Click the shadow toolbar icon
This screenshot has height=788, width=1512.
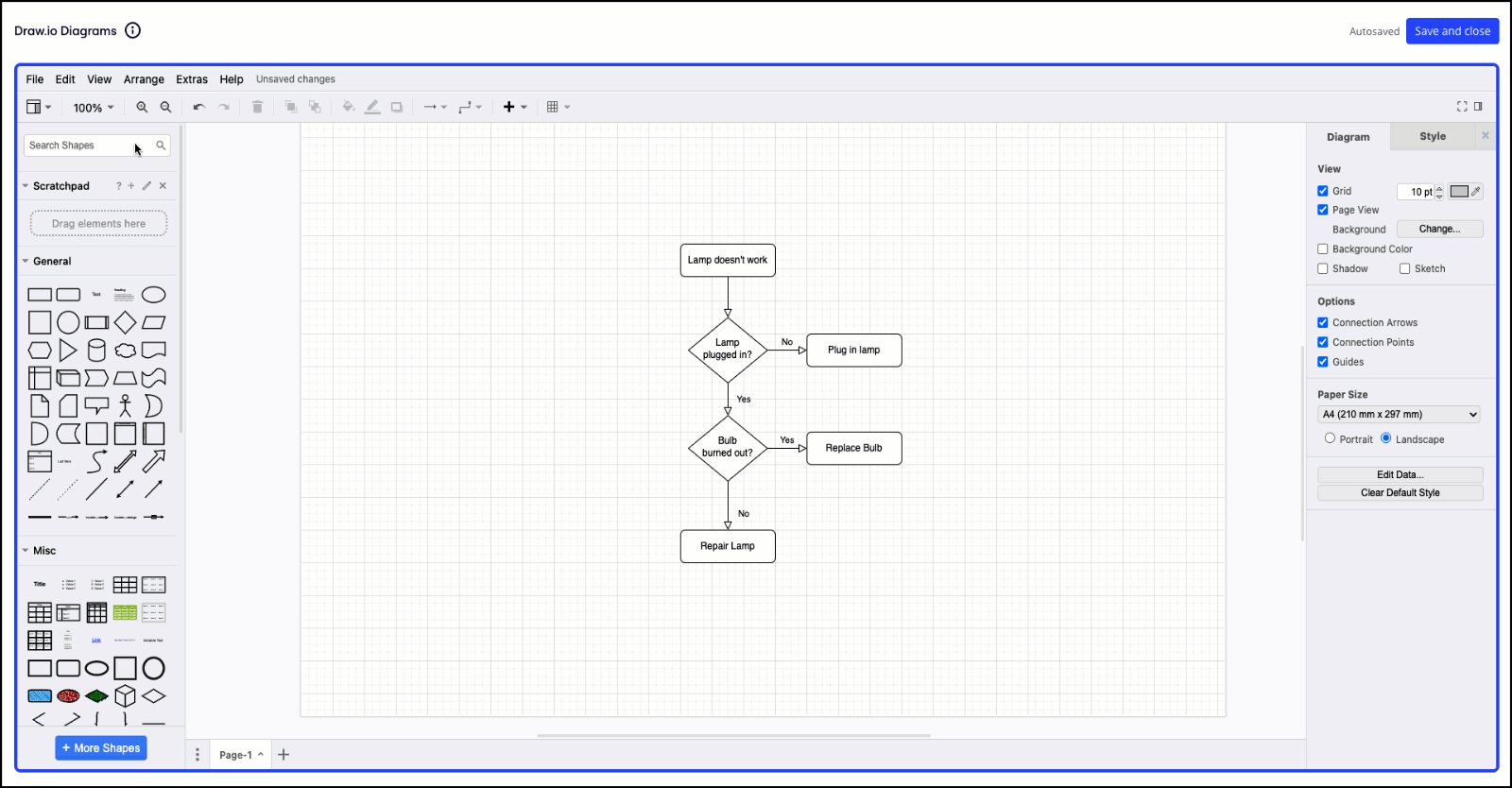pos(397,107)
